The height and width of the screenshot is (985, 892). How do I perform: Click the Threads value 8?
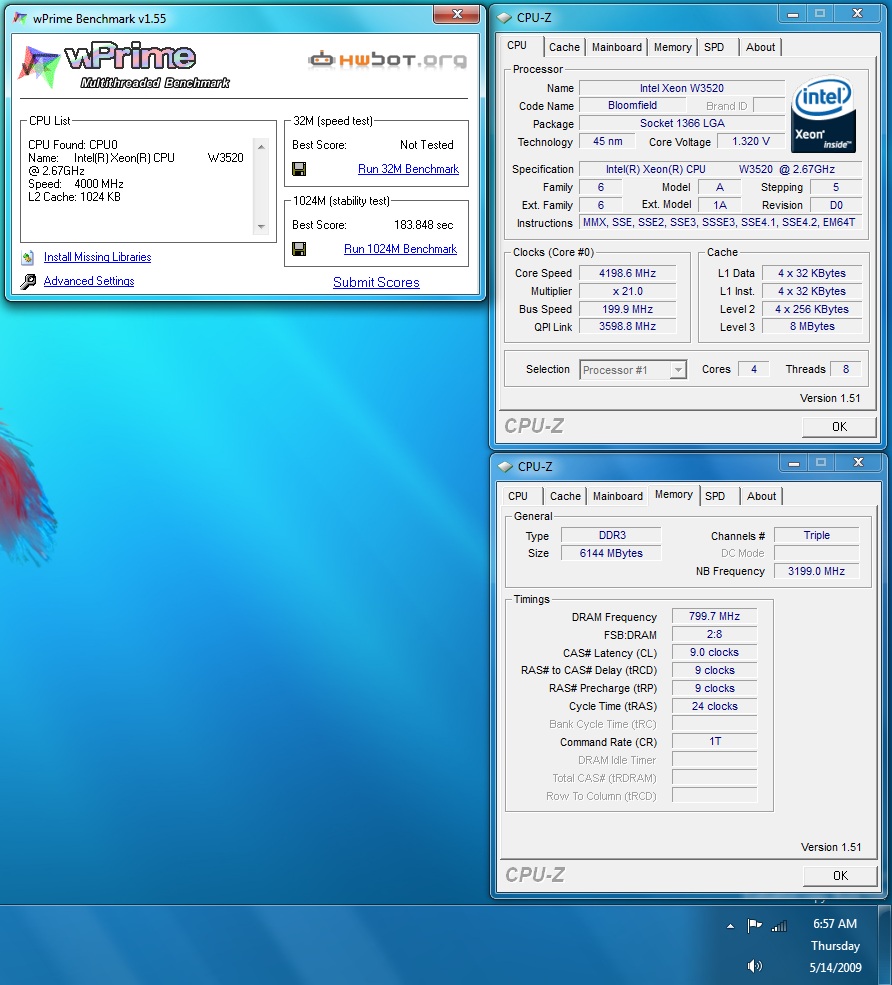[x=846, y=369]
